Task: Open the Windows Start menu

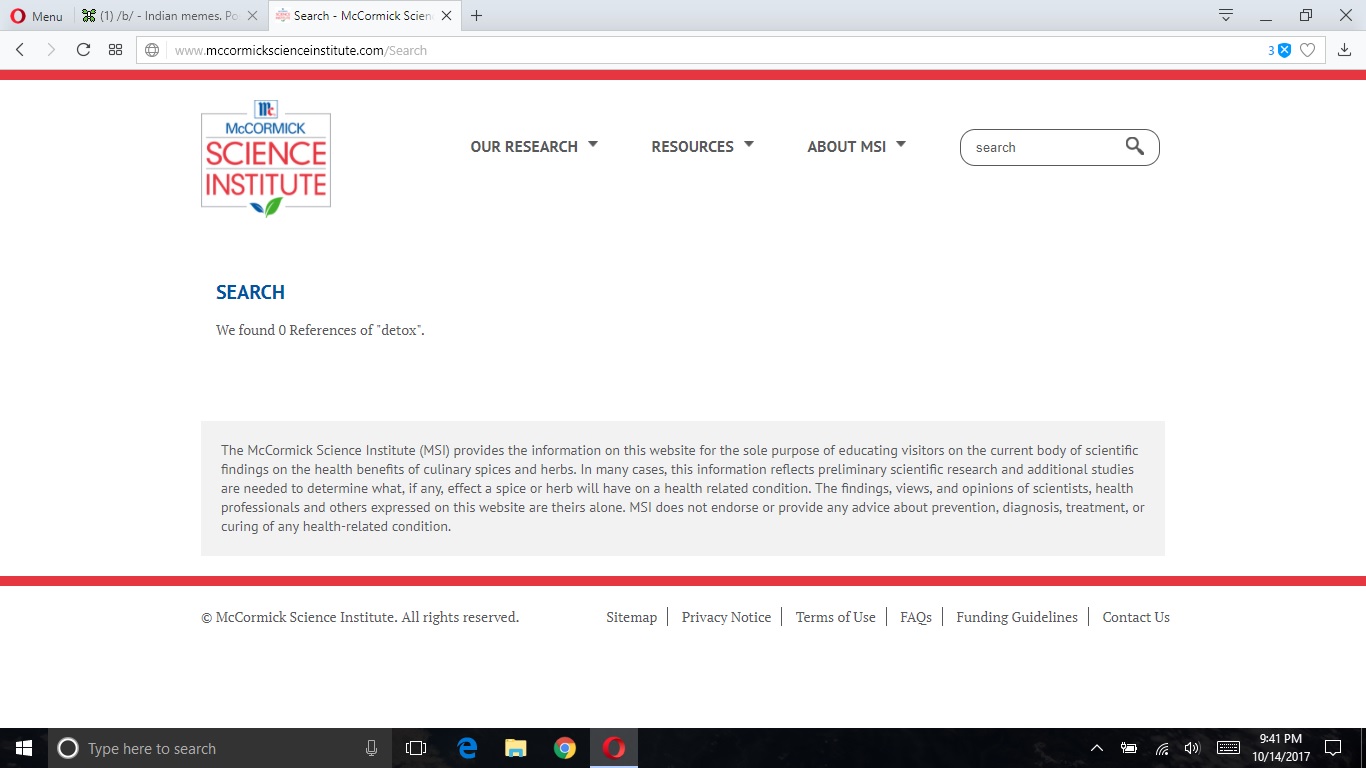Action: tap(24, 748)
